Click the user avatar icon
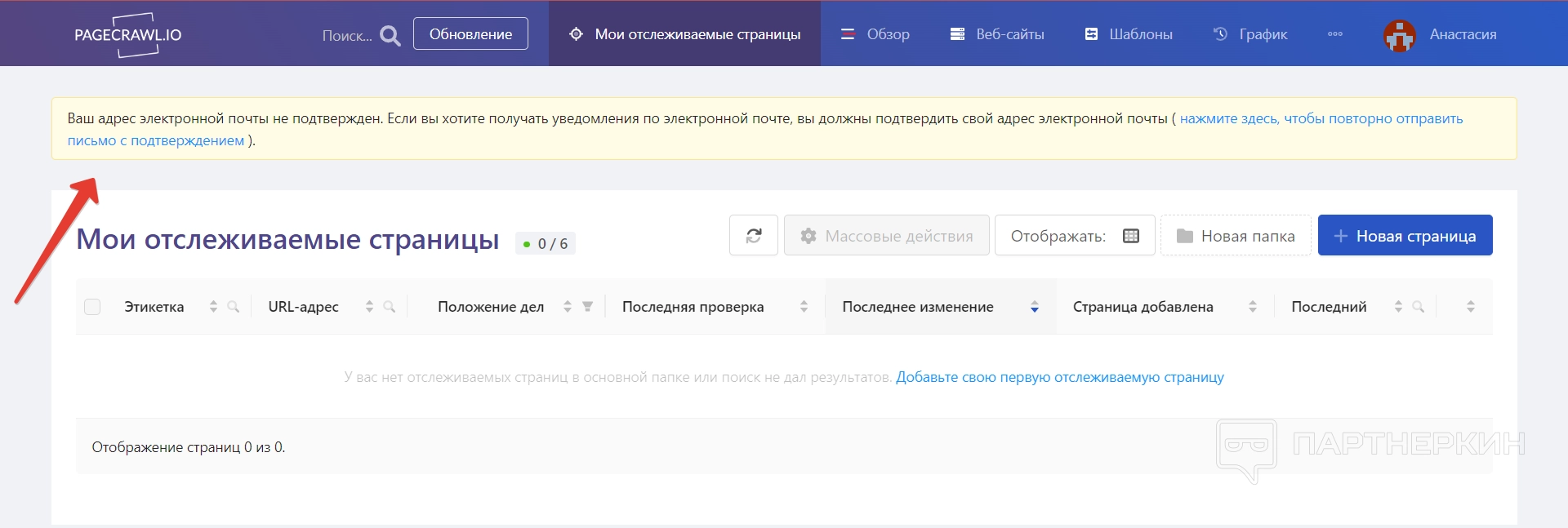Image resolution: width=1568 pixels, height=528 pixels. (x=1400, y=35)
